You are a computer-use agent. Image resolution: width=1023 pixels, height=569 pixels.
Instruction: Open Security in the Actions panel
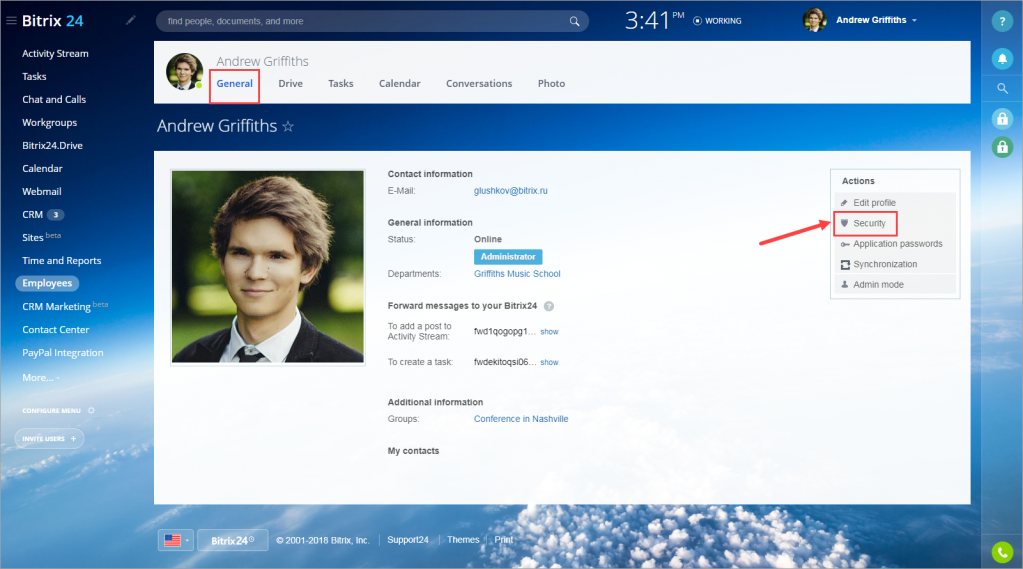click(869, 223)
